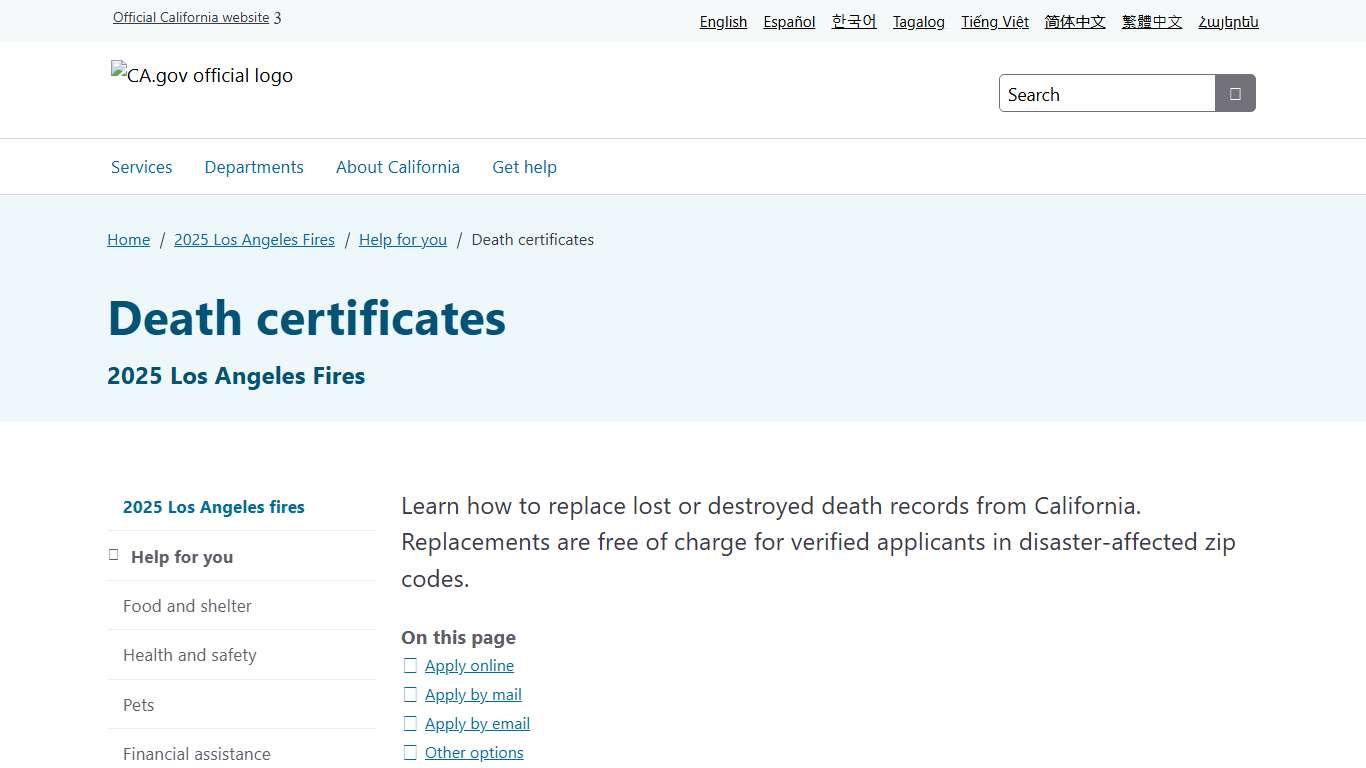The height and width of the screenshot is (768, 1366).
Task: Switch language to 한국어
Action: click(x=853, y=21)
